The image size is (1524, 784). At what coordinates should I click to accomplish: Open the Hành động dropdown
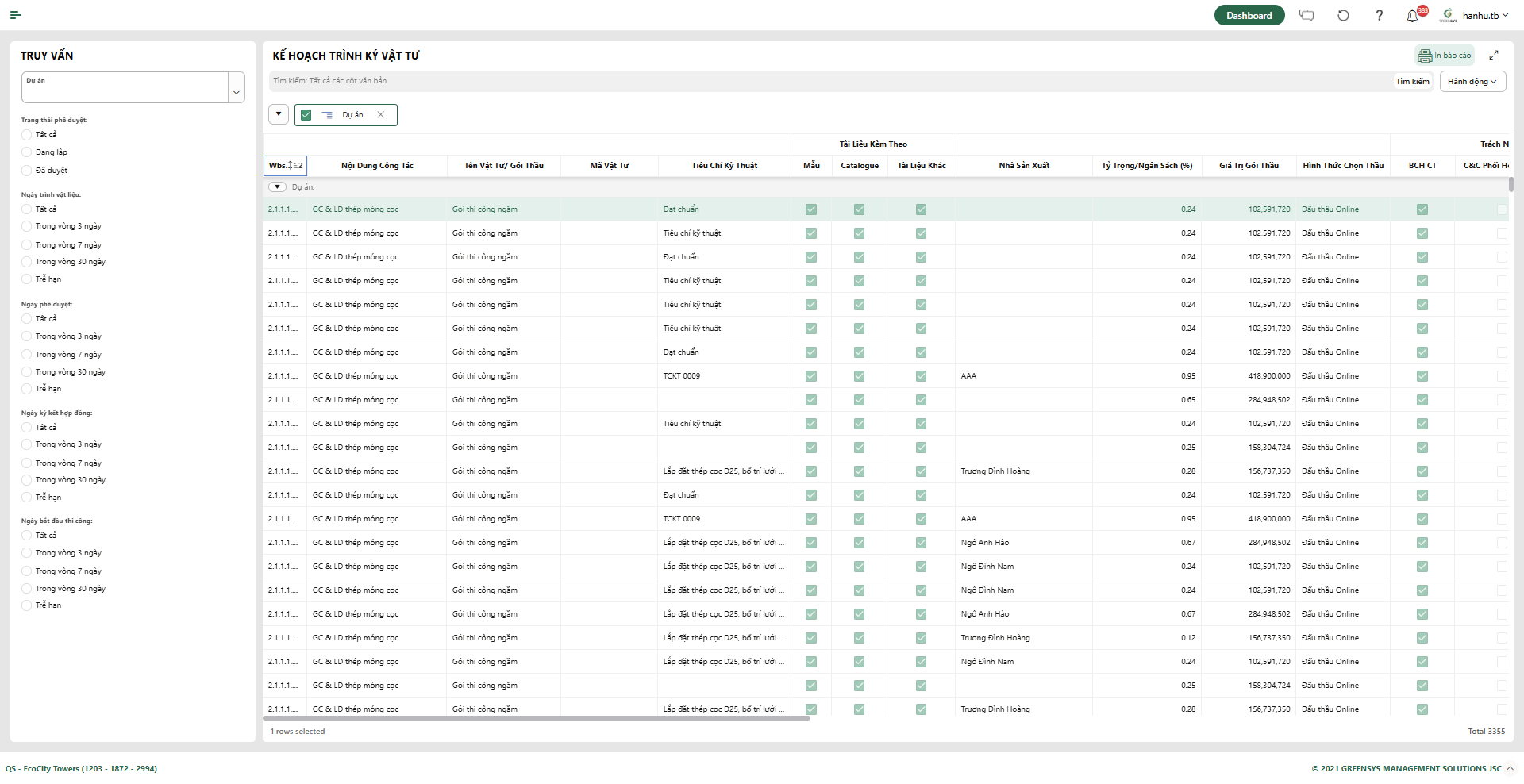click(x=1472, y=81)
